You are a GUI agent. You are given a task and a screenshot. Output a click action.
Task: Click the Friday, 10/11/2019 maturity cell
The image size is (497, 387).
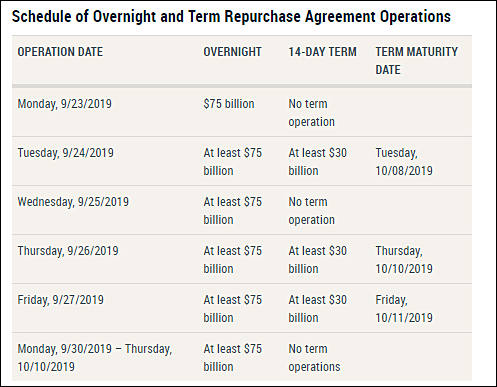click(x=404, y=309)
